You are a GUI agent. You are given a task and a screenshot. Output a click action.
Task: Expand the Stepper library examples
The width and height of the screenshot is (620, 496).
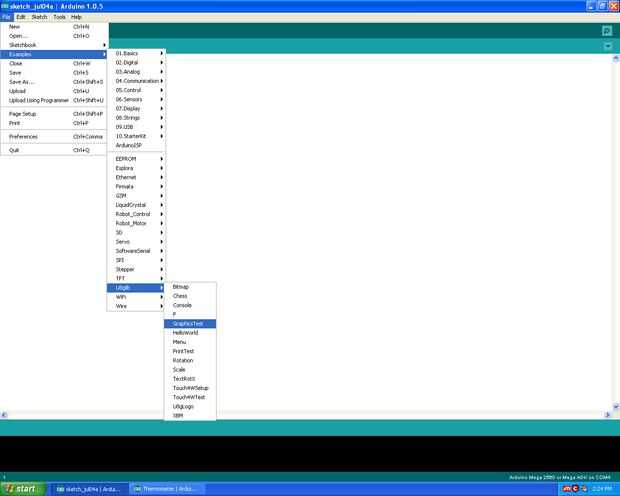point(136,269)
